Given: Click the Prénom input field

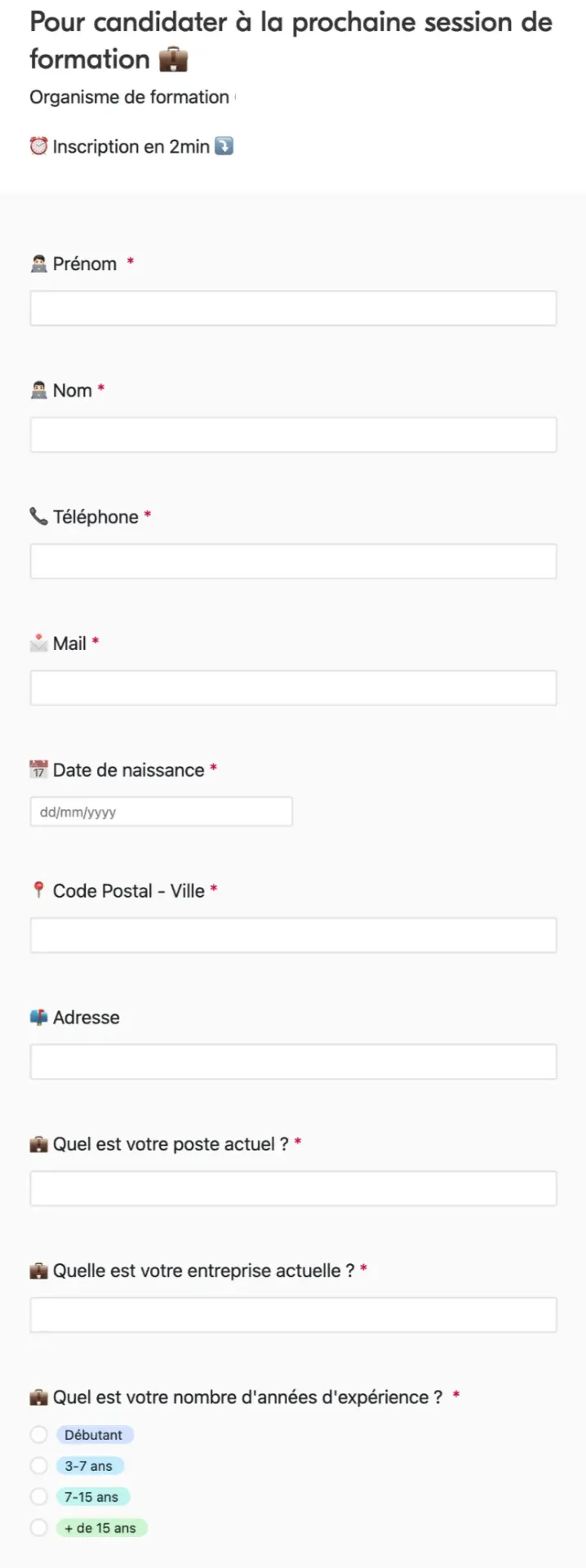Looking at the screenshot, I should point(292,308).
